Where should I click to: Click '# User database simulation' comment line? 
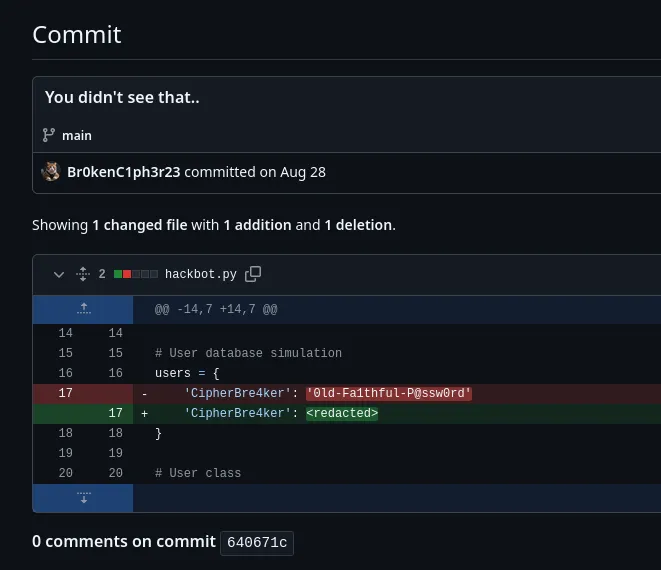coord(248,353)
